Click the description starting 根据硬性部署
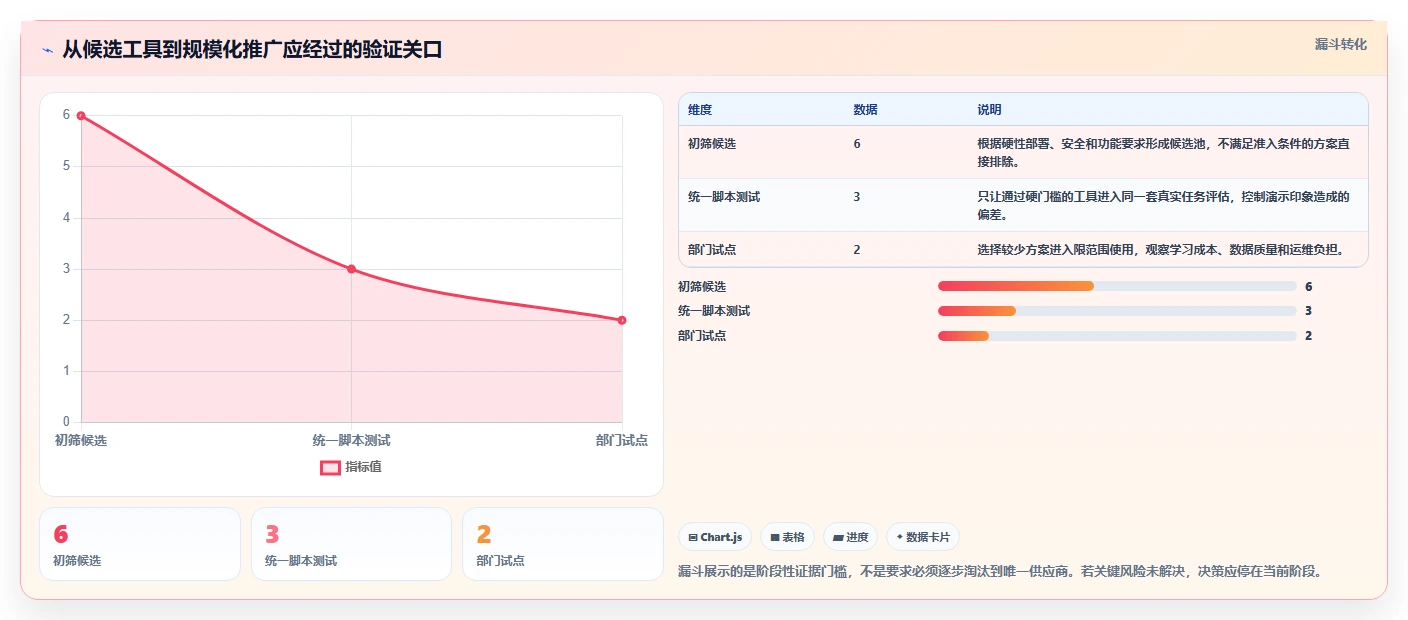This screenshot has width=1408, height=620. [x=1163, y=152]
